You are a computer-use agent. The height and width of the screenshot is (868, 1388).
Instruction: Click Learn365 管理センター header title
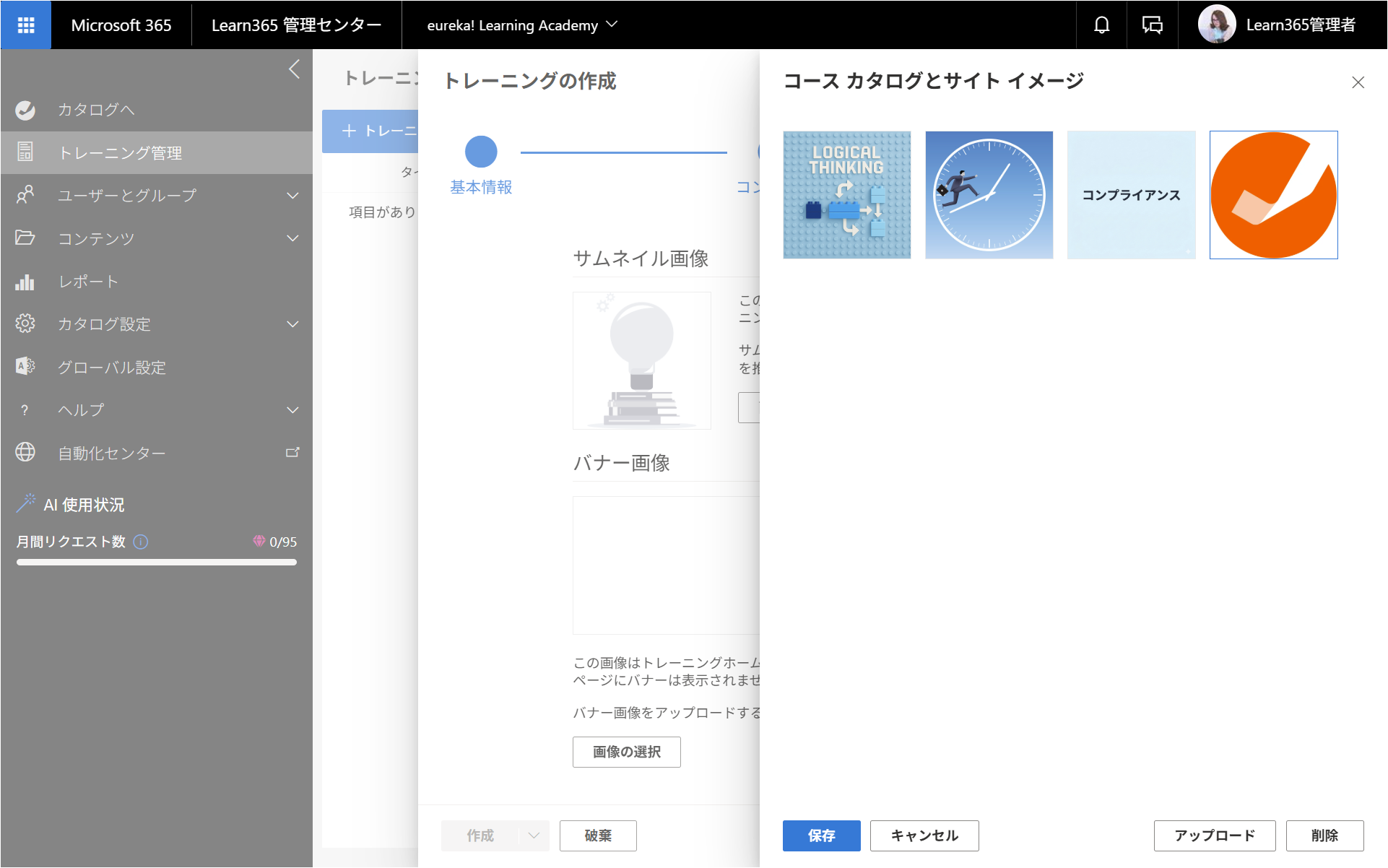(296, 25)
